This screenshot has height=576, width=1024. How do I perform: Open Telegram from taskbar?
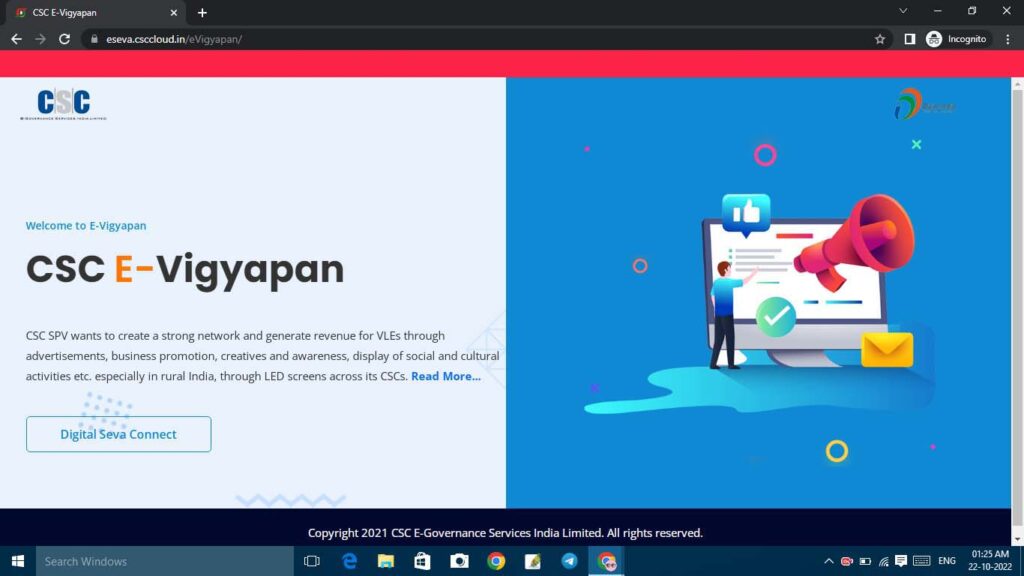point(569,561)
